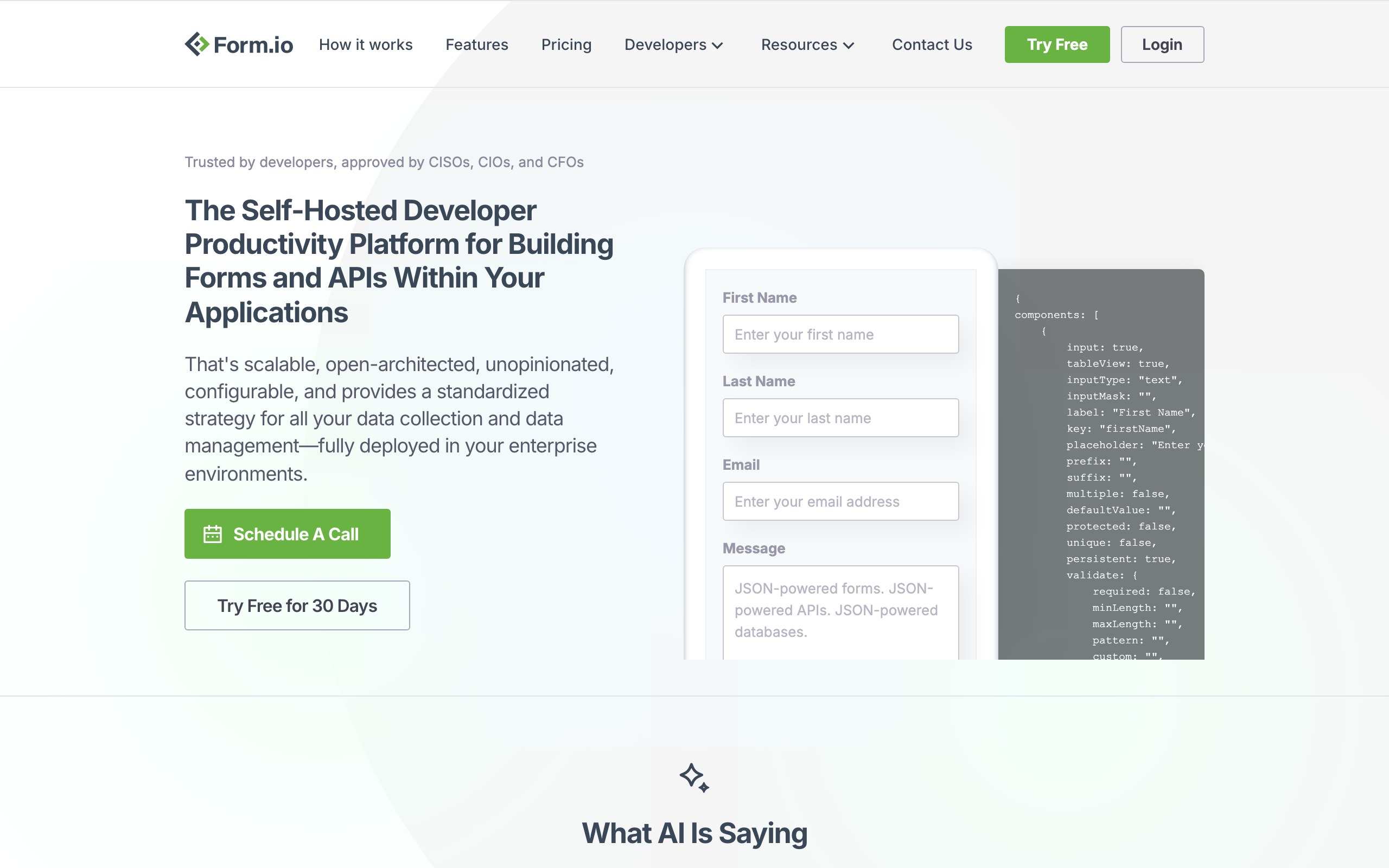Open the Features nav link
Viewport: 1389px width, 868px height.
point(476,45)
